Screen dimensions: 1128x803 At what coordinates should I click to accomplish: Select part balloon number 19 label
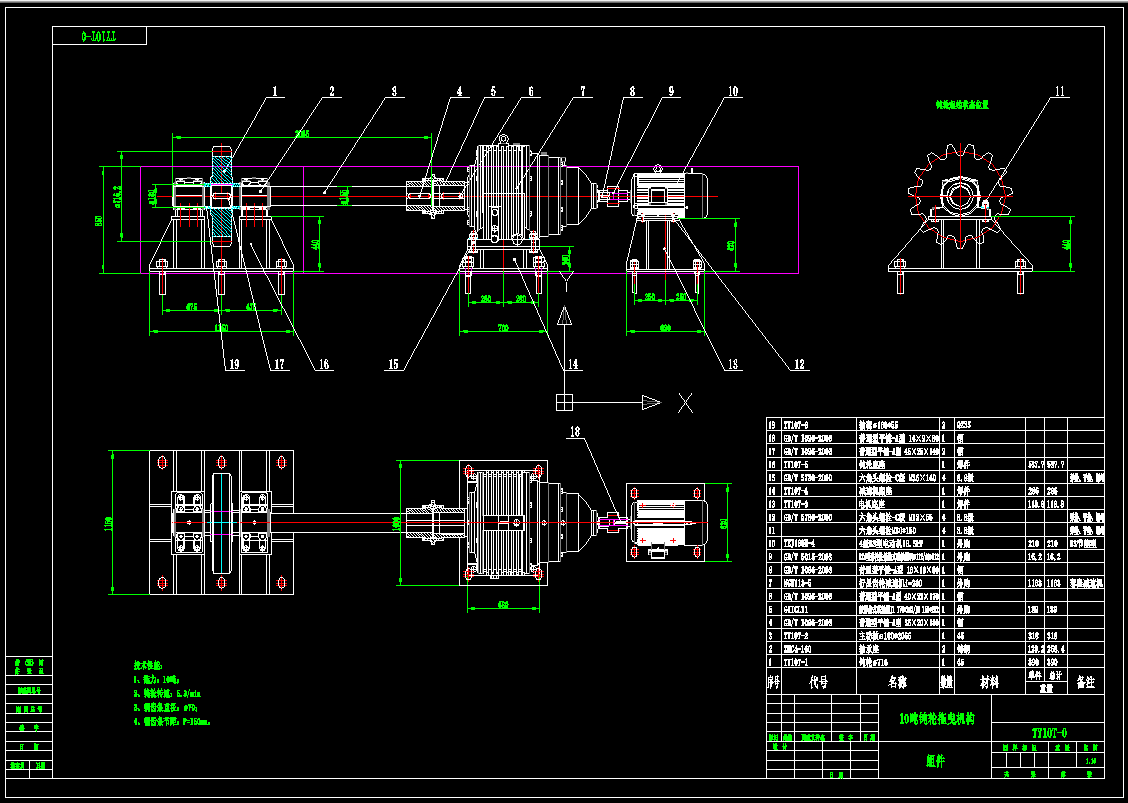pos(233,365)
